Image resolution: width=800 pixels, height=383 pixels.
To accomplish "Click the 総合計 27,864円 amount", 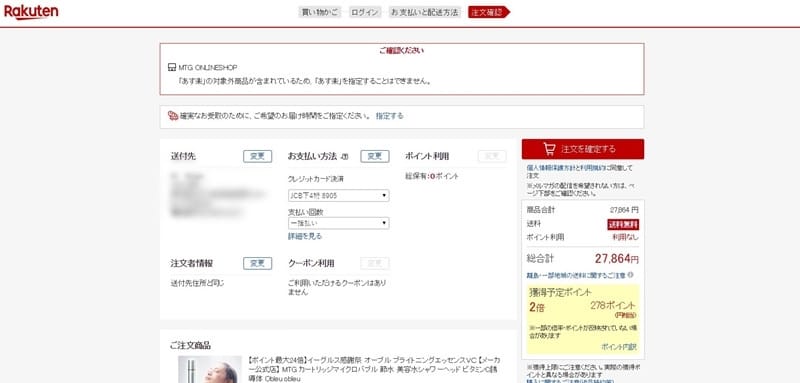I will (617, 259).
